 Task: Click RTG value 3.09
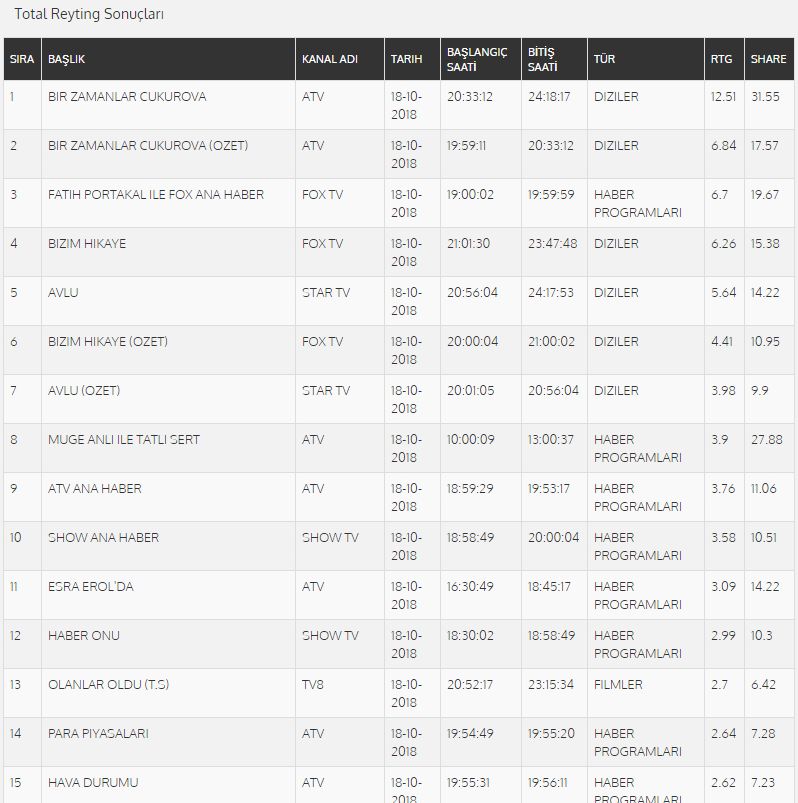pos(724,586)
